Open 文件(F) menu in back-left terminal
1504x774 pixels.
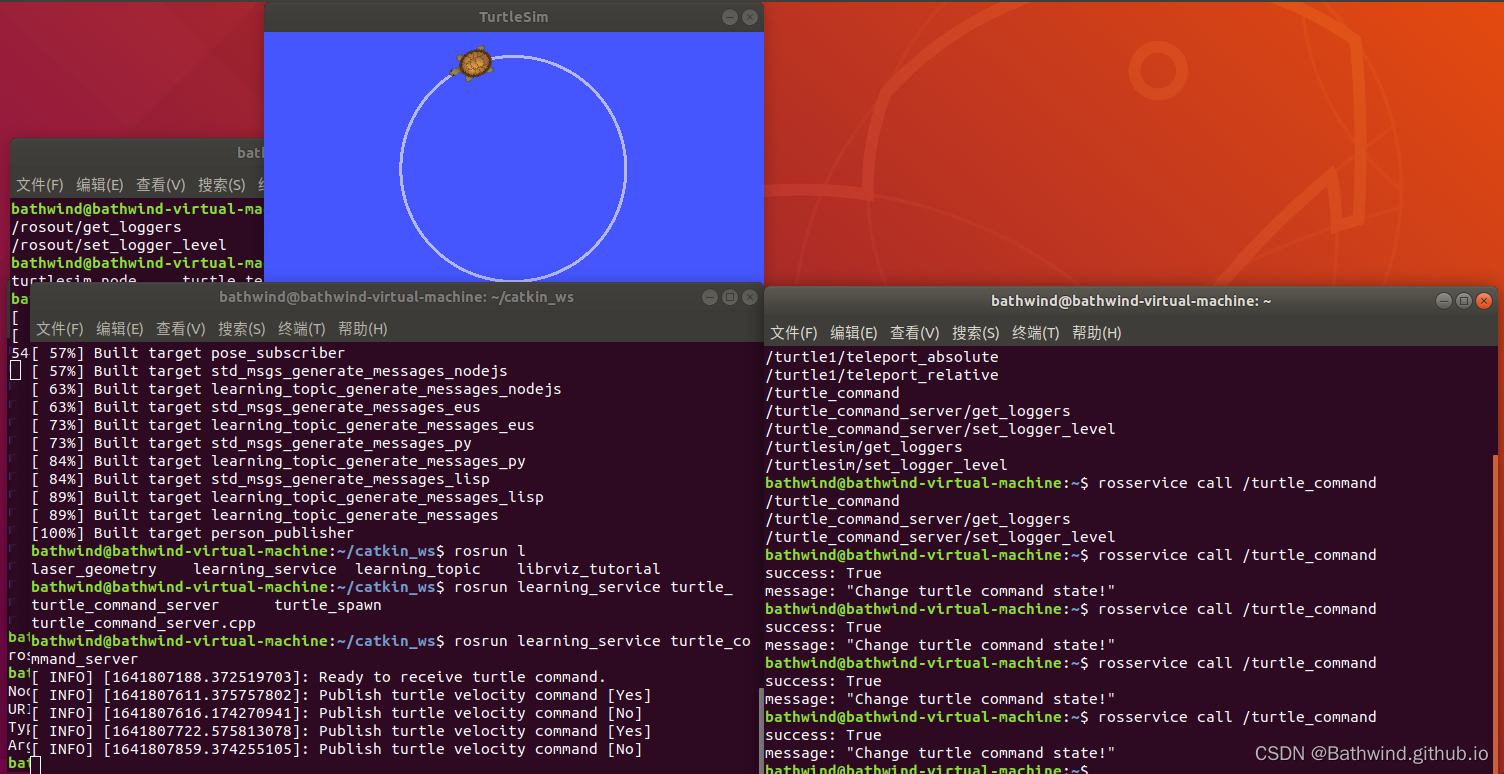point(40,185)
